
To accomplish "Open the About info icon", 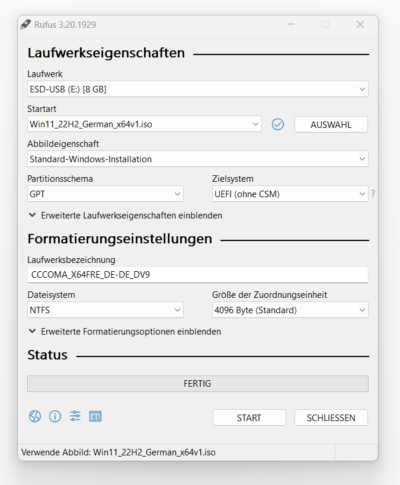I will pos(55,416).
